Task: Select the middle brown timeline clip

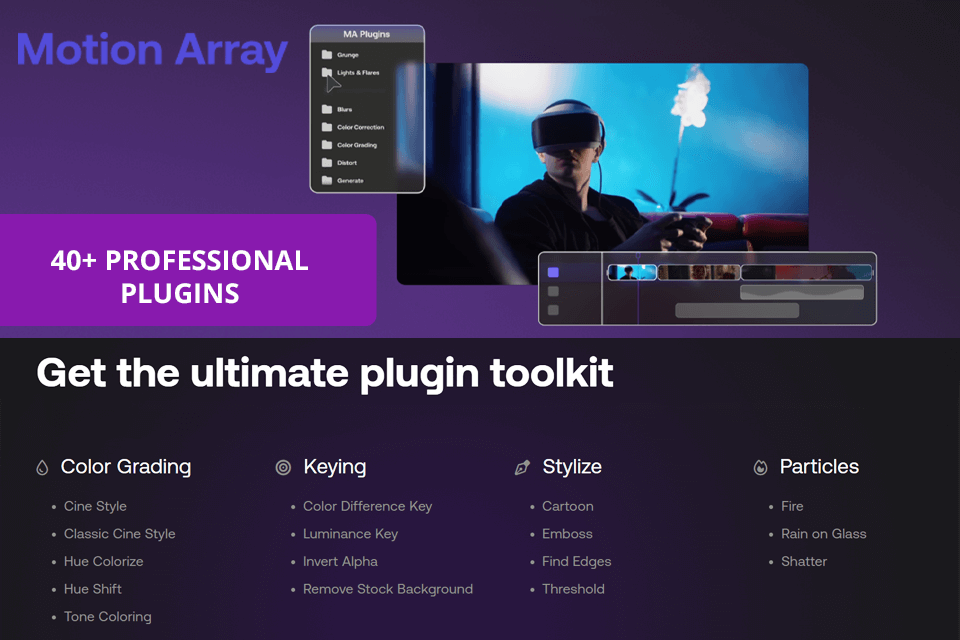Action: [699, 273]
